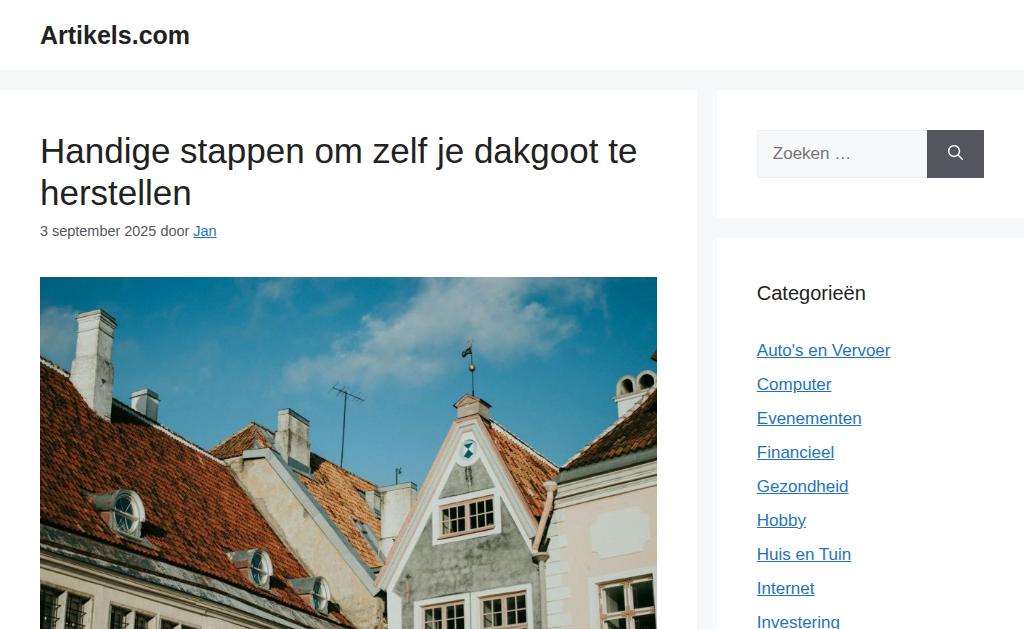Go to the Computer category
1024x629 pixels.
tap(793, 384)
